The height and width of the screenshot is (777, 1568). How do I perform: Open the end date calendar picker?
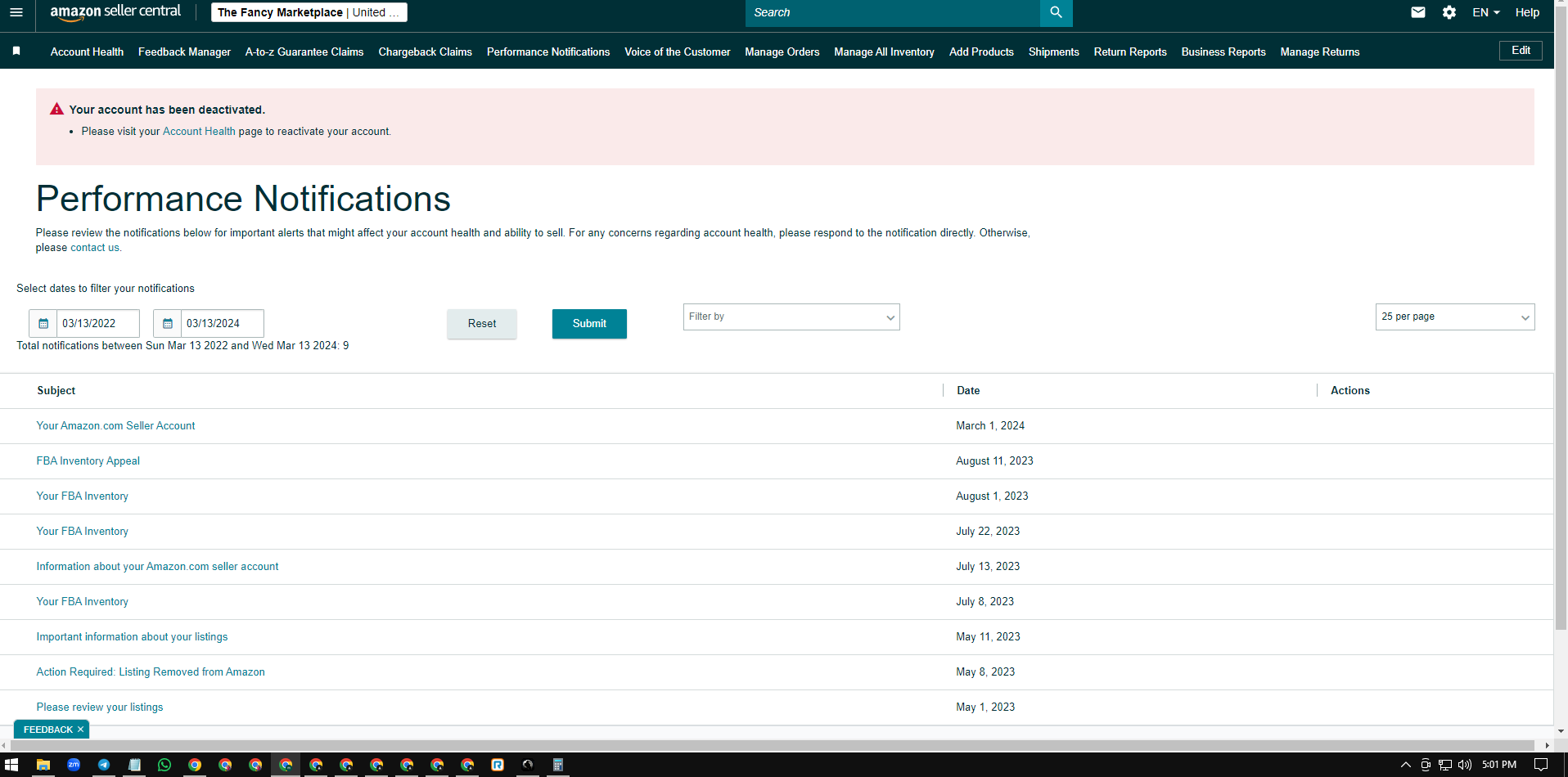pyautogui.click(x=168, y=323)
